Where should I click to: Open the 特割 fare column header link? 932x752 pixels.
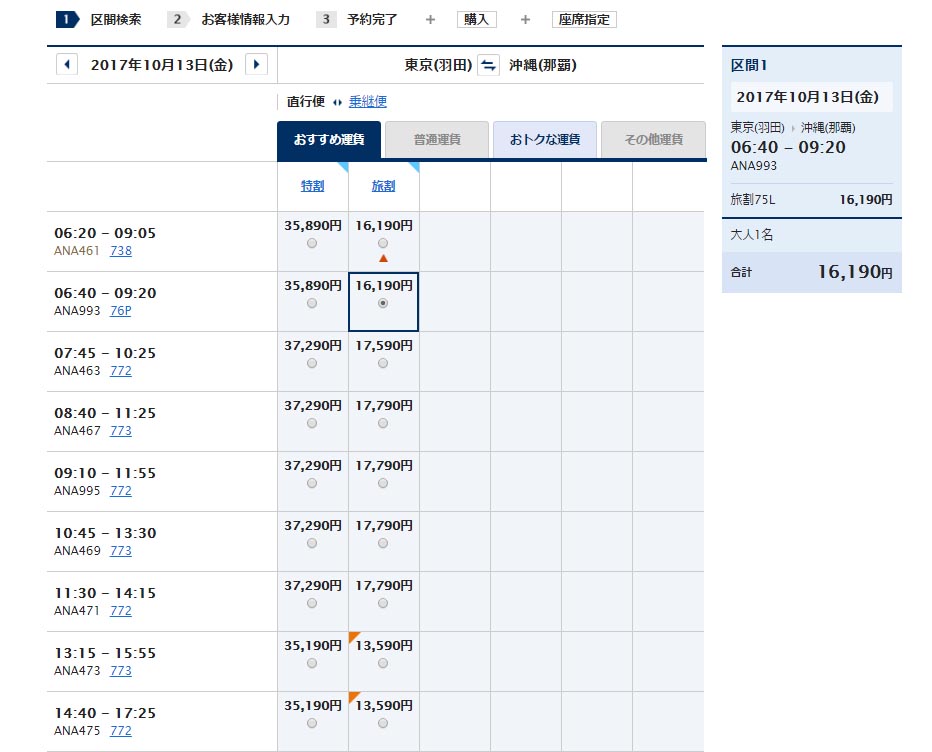pos(312,186)
